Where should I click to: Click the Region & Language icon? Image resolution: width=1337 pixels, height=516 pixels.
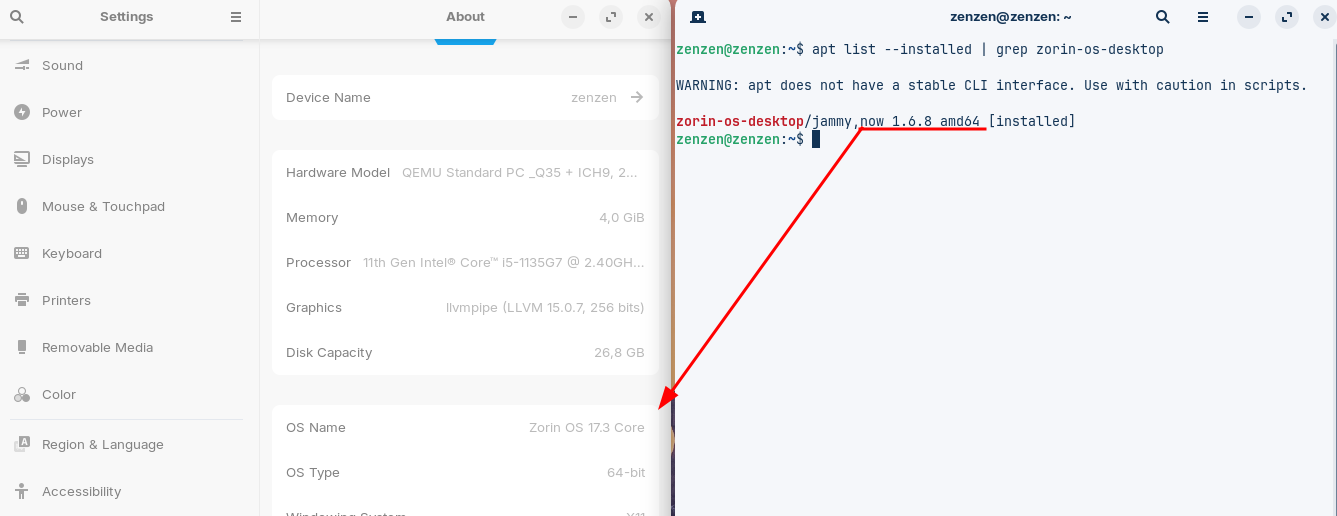[x=22, y=444]
